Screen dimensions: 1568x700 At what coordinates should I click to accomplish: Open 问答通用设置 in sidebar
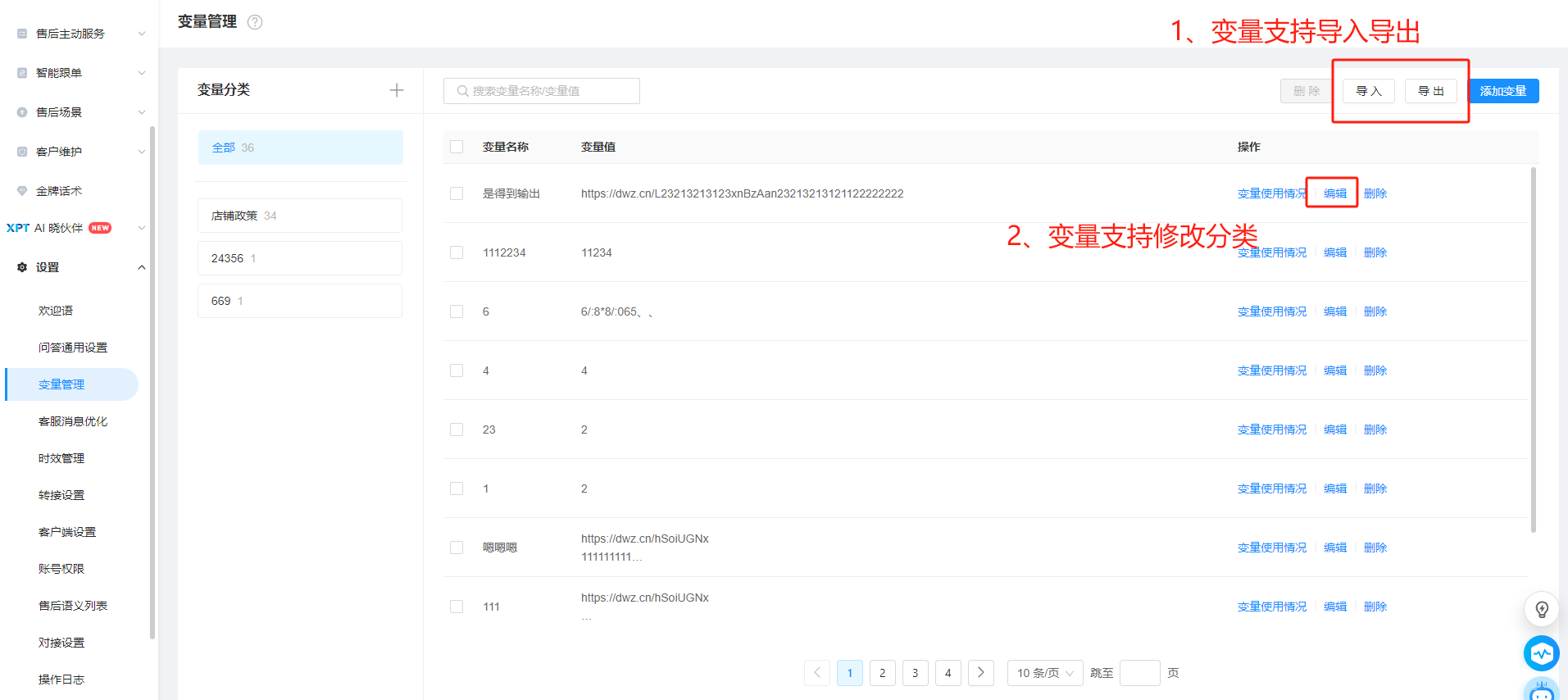pyautogui.click(x=73, y=348)
